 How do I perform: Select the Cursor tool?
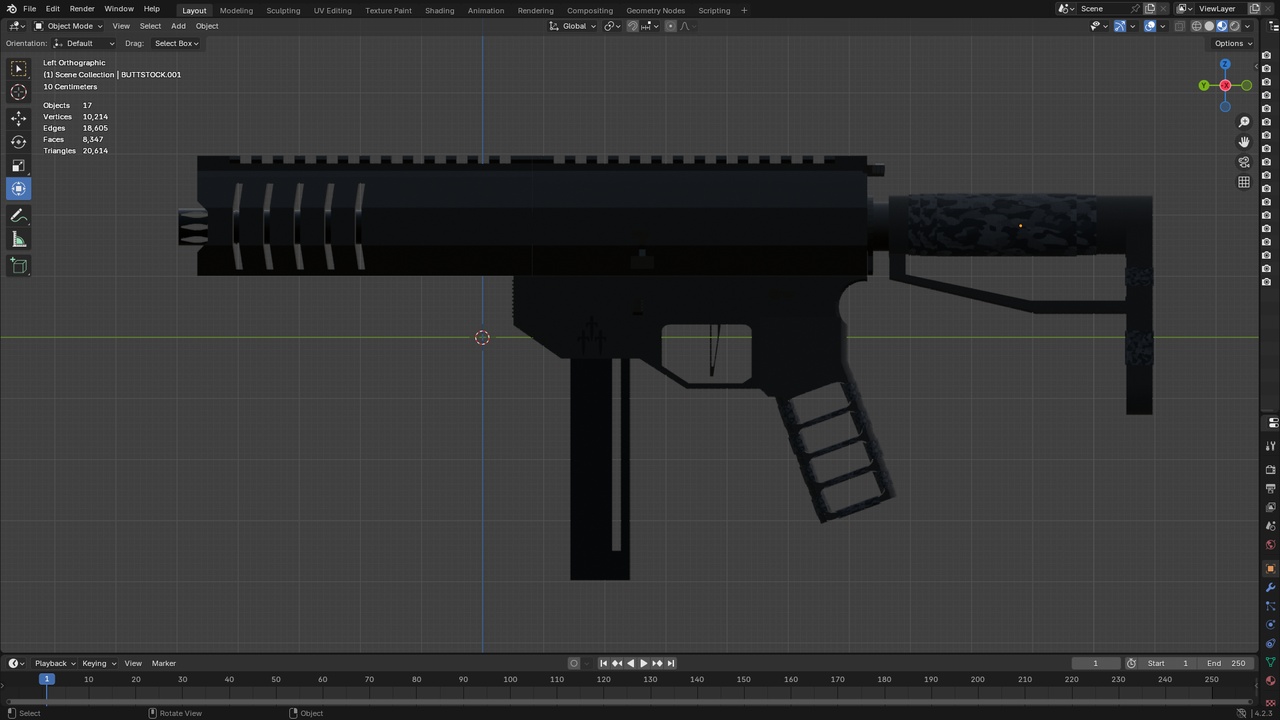tap(19, 92)
